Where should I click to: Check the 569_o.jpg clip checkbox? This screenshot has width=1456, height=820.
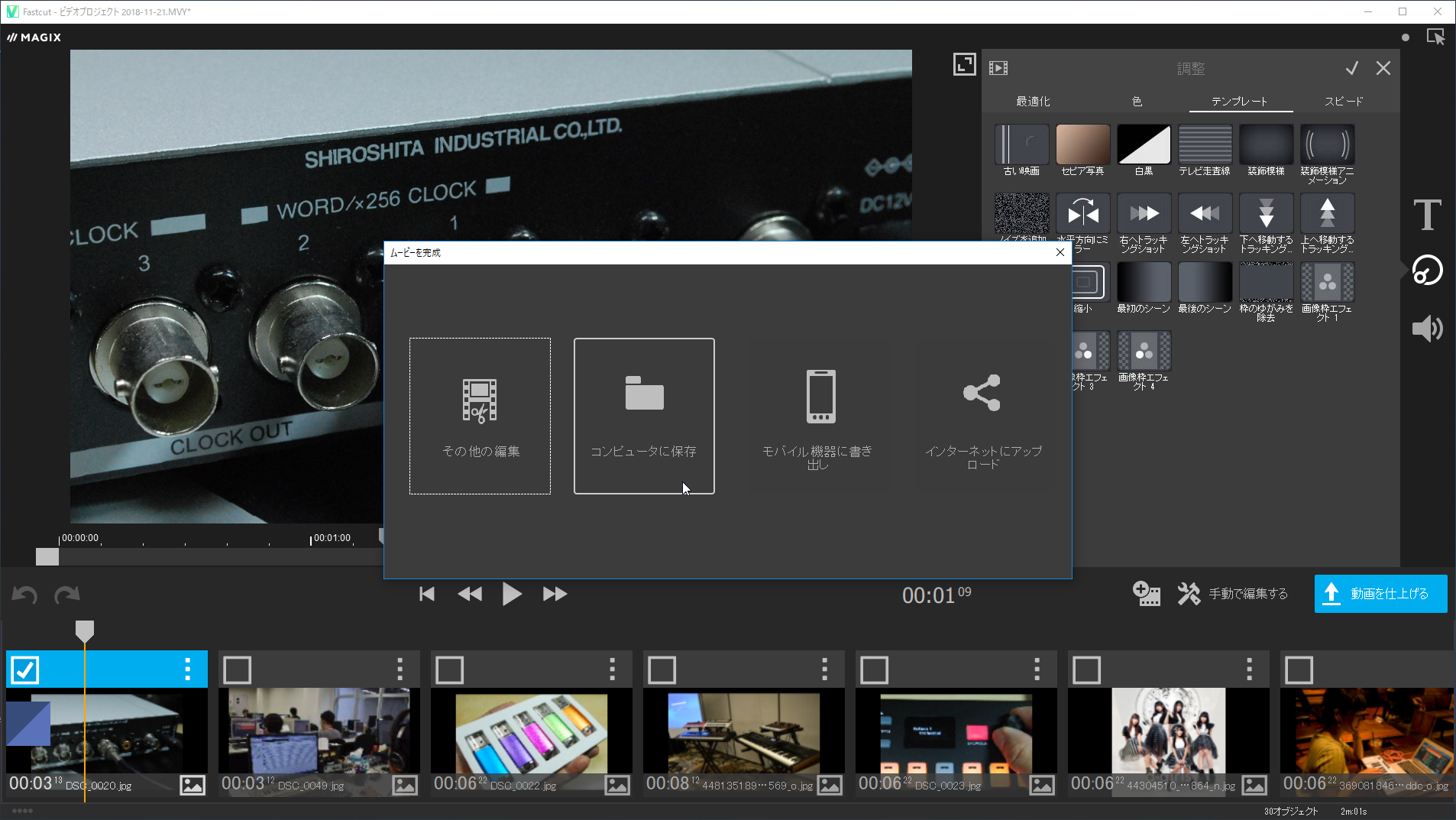[662, 670]
